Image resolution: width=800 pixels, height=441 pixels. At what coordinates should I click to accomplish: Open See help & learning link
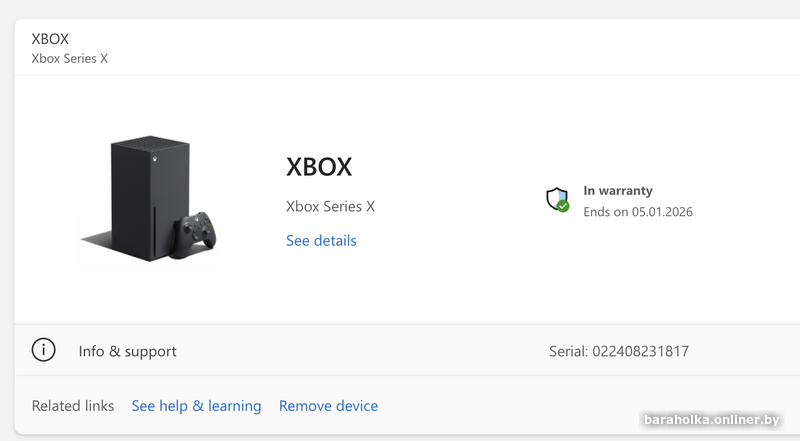tap(196, 406)
